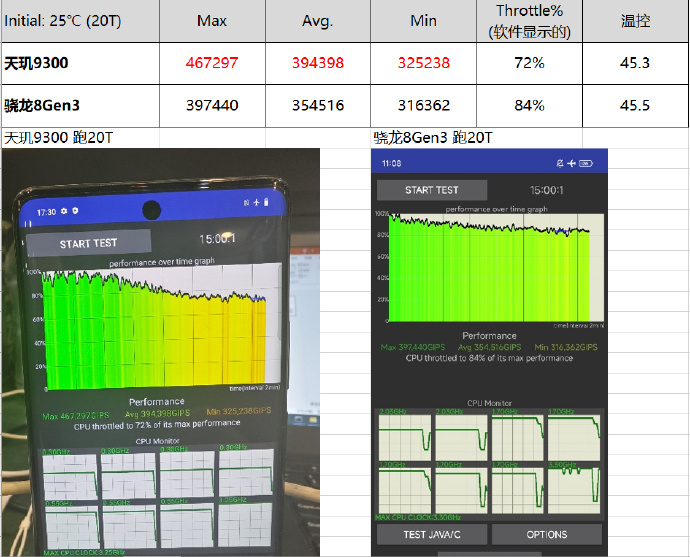The width and height of the screenshot is (690, 557).
Task: Select the 84% throttle cell
Action: click(x=529, y=106)
